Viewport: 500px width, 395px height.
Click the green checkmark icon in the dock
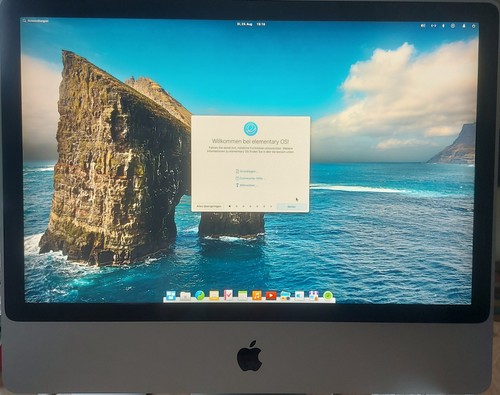click(x=328, y=296)
